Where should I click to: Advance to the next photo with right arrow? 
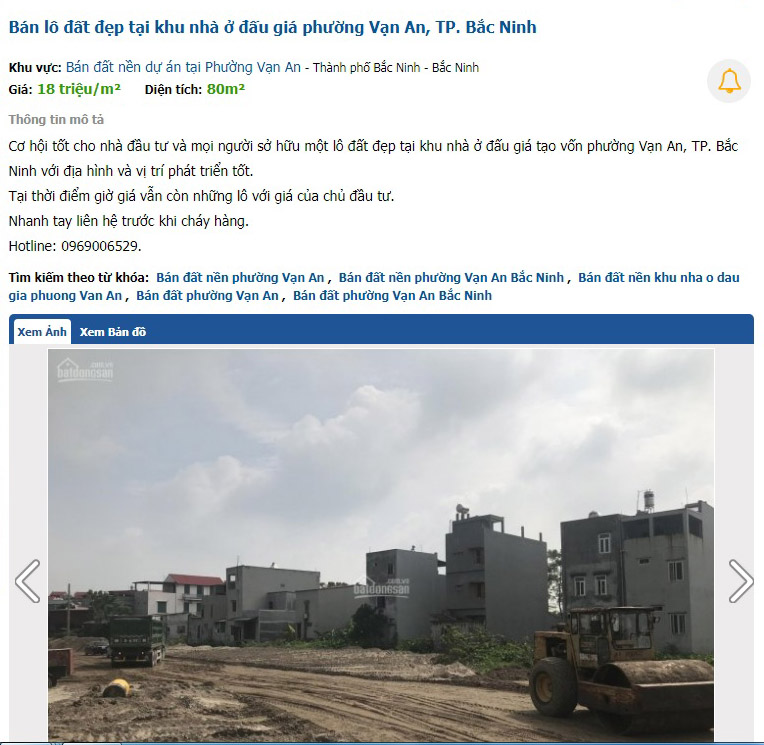tap(741, 581)
